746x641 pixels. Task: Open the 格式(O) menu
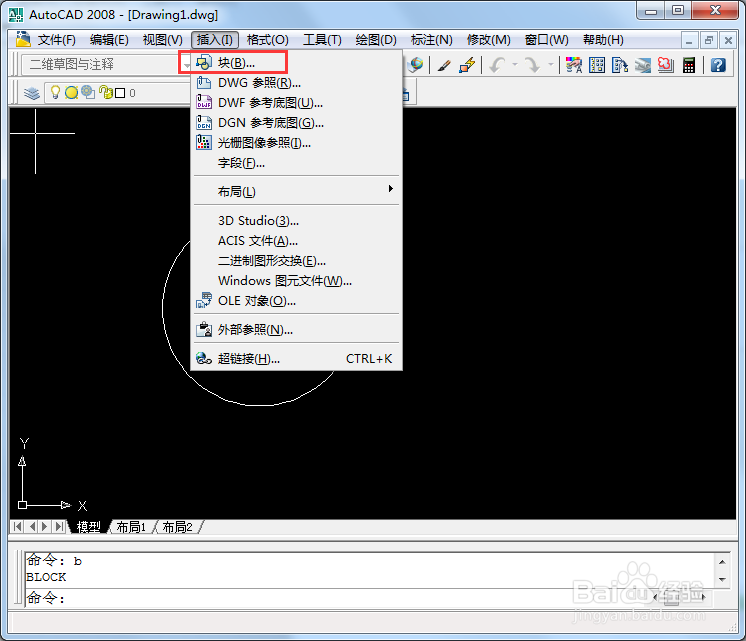267,40
